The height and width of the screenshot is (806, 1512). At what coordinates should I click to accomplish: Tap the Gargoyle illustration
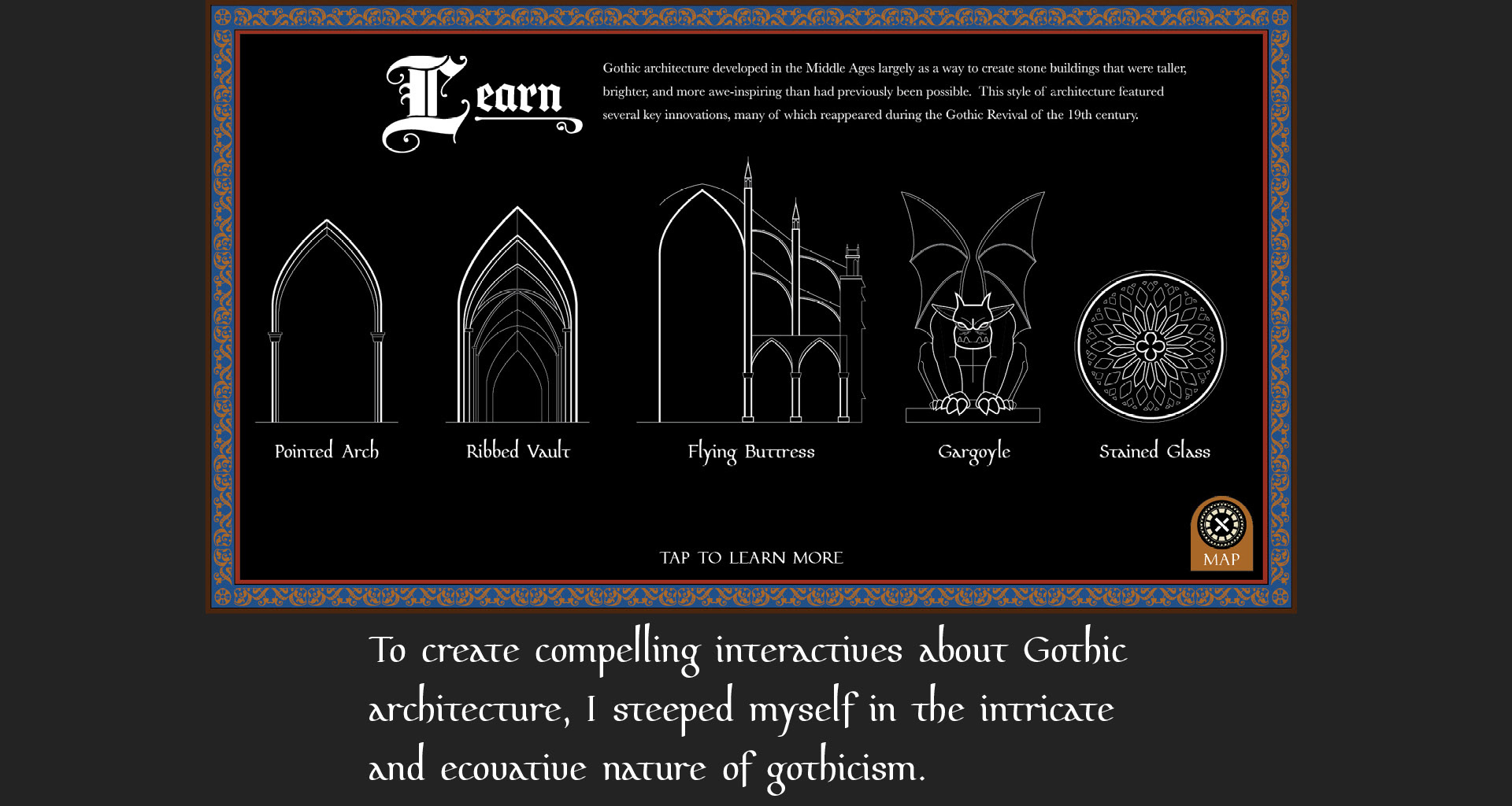(x=973, y=306)
